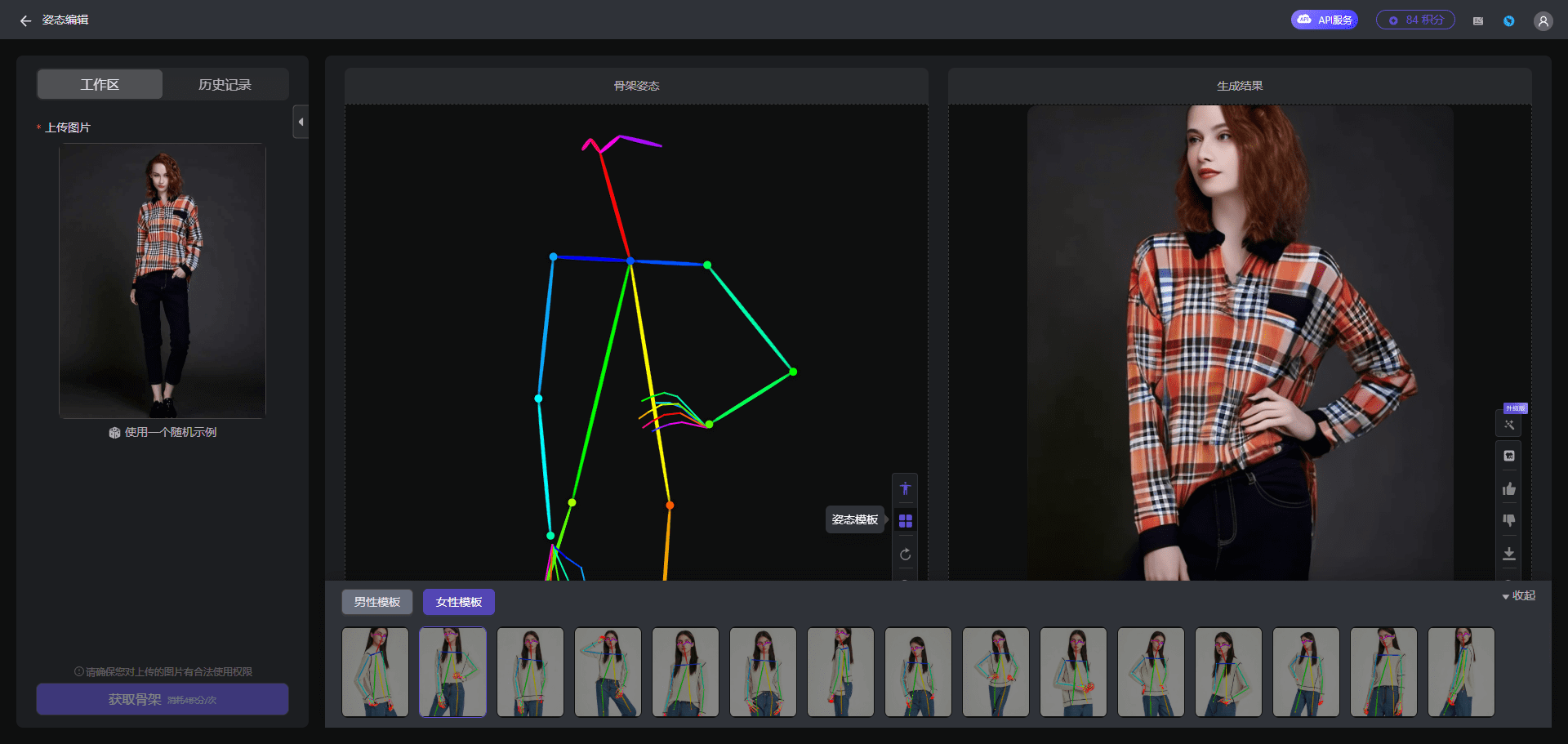Click 使用一个随机示例 link

click(x=171, y=432)
